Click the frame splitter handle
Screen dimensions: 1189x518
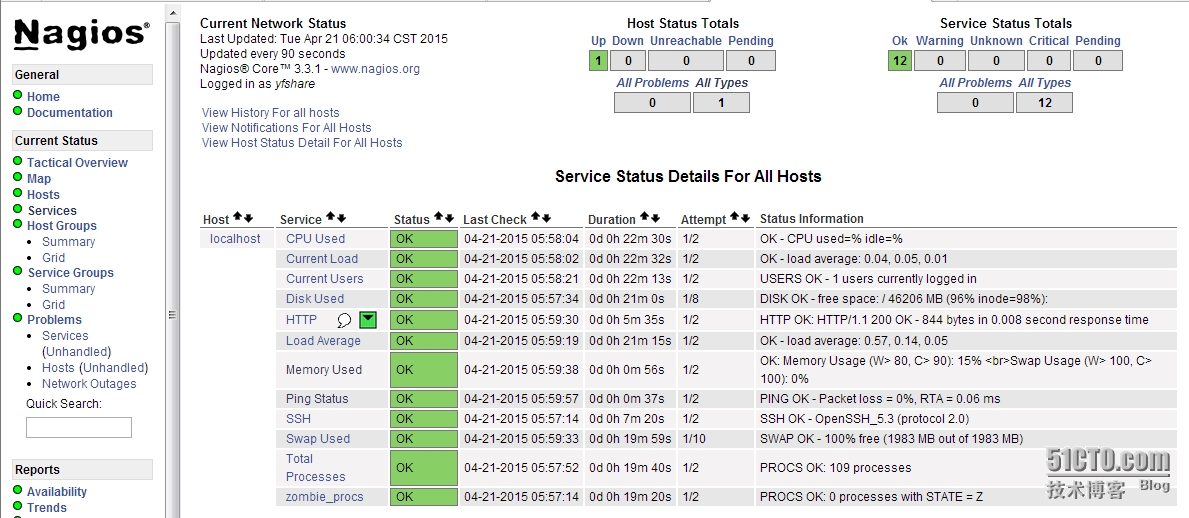[x=173, y=314]
